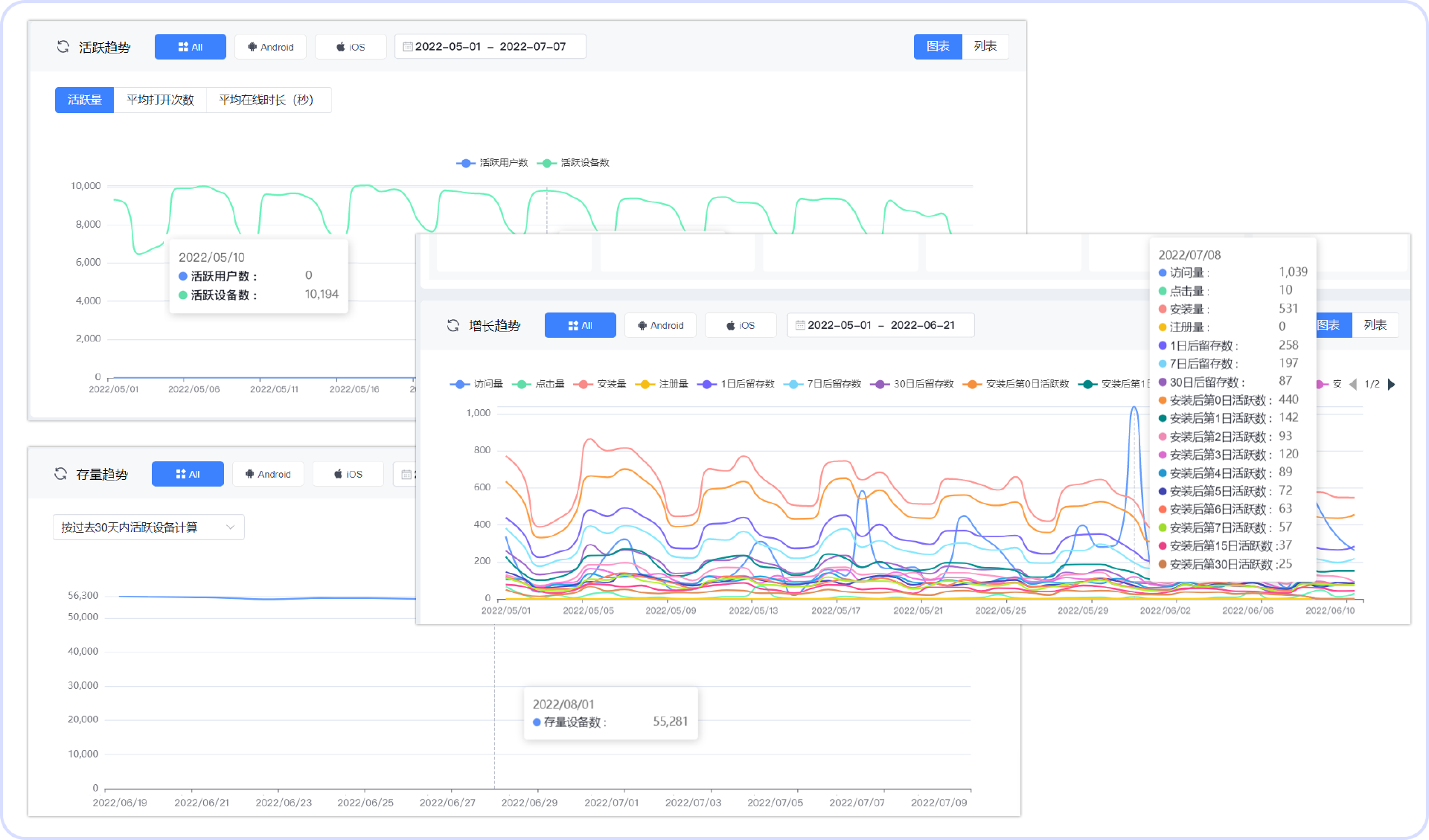Click previous page arrow of chart legend
This screenshot has width=1429, height=840.
pyautogui.click(x=1352, y=384)
